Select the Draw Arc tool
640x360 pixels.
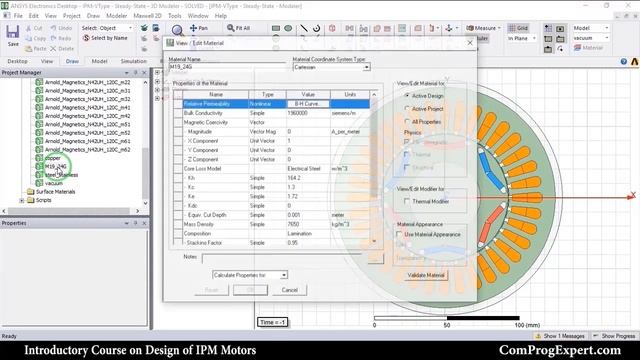coord(316,28)
